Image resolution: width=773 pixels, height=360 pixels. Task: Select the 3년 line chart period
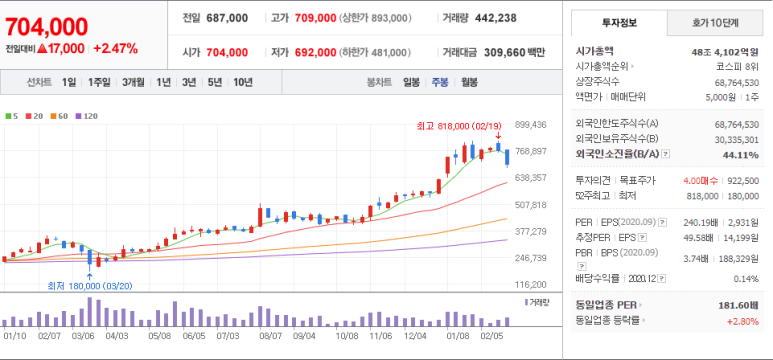coord(189,82)
